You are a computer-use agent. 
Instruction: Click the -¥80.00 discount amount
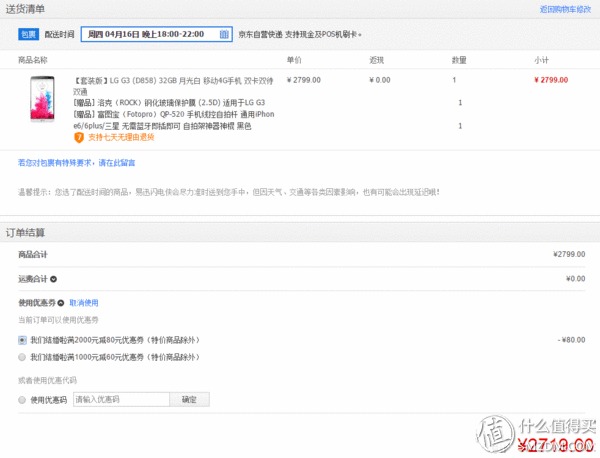point(571,340)
